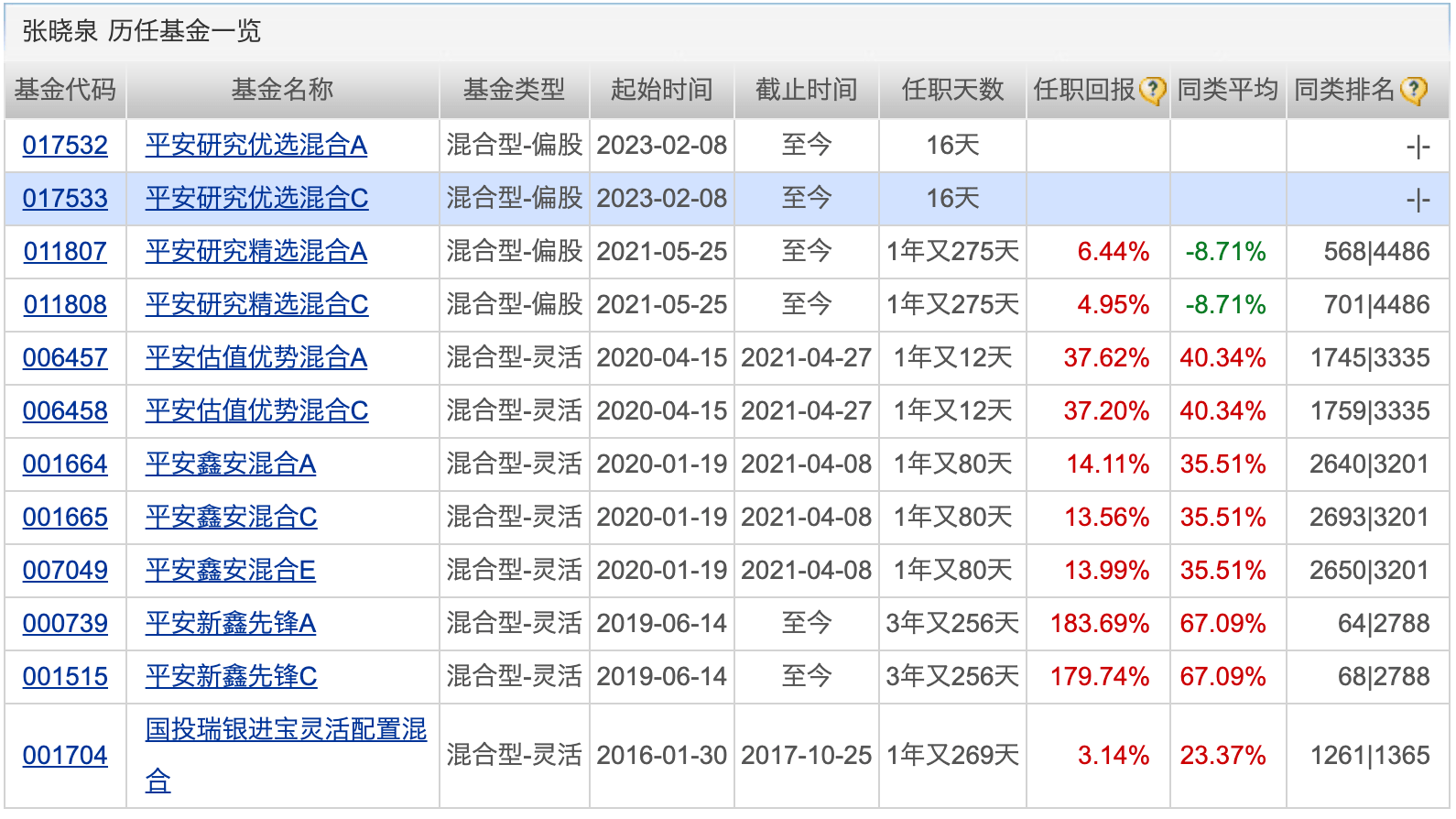This screenshot has height=819, width=1456.
Task: Open 平安研究精选混合C fund page
Action: 256,304
